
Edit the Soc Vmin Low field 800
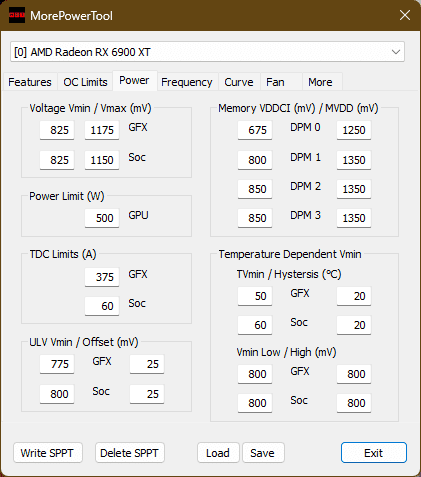click(255, 403)
